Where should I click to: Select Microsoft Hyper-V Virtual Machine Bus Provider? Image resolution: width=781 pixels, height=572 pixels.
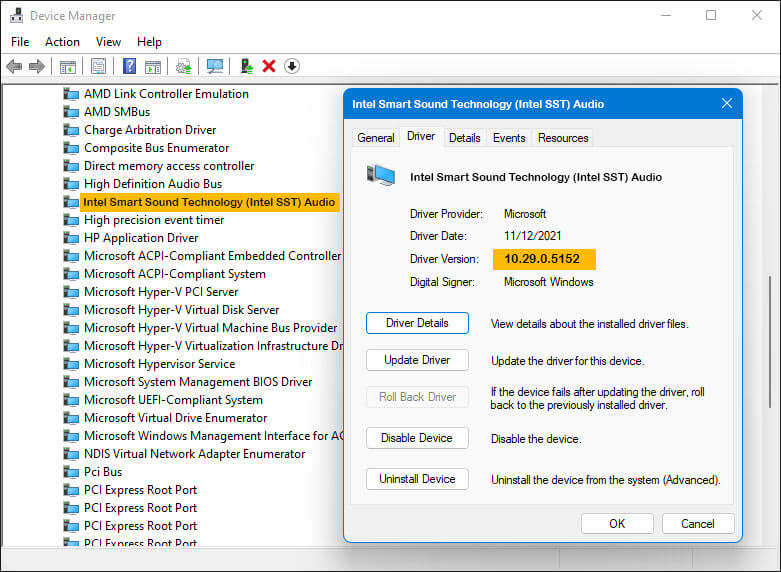(x=210, y=328)
